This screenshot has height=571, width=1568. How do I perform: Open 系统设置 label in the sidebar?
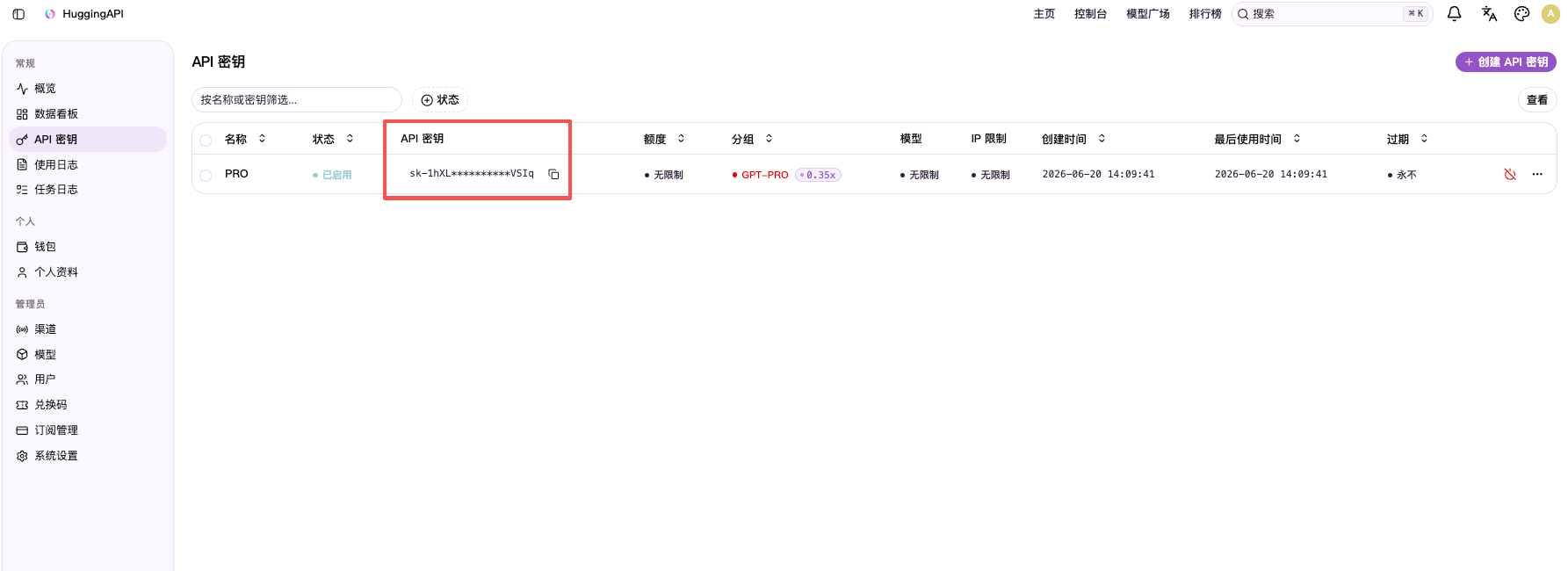(56, 456)
